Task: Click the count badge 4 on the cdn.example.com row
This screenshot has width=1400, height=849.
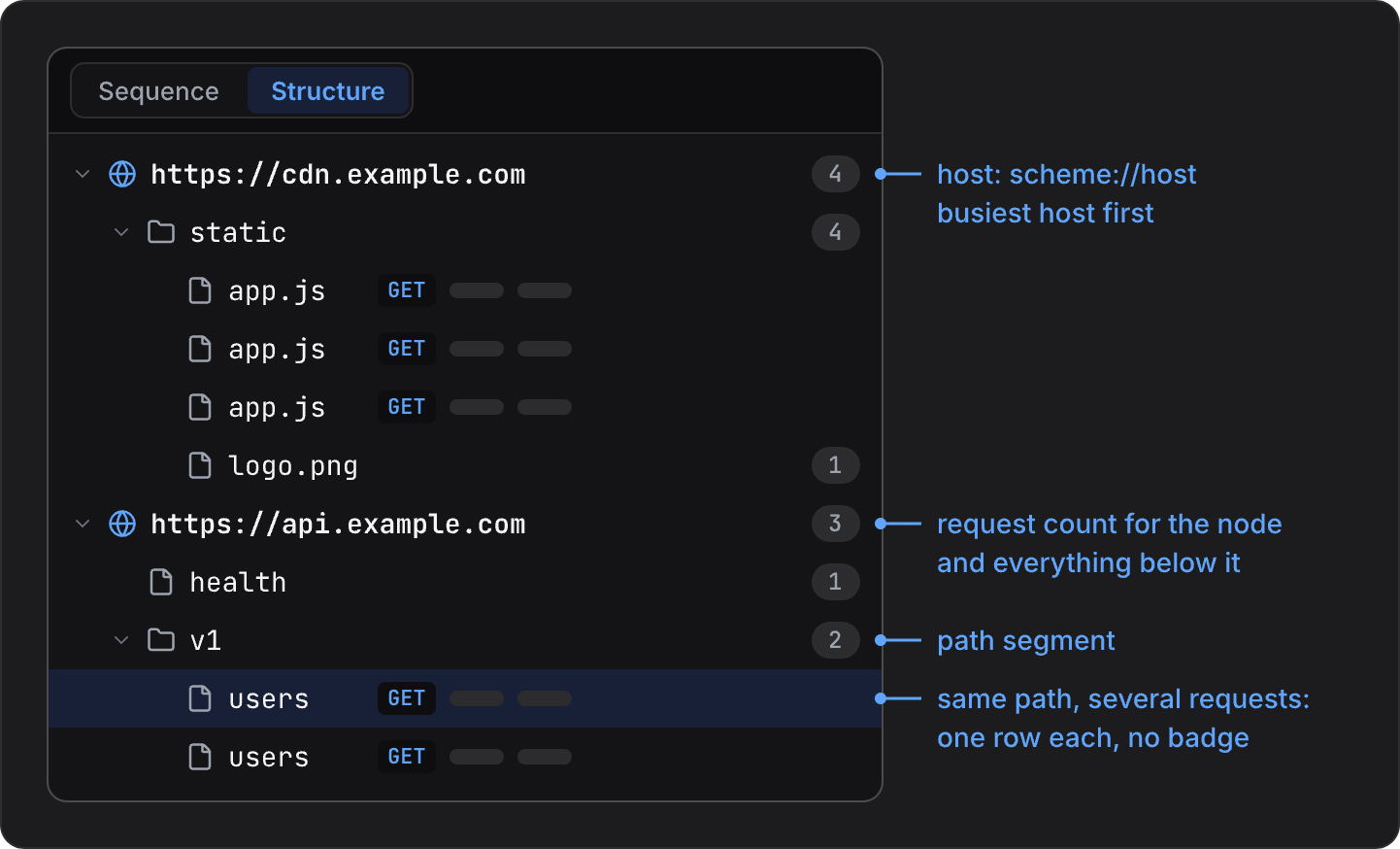Action: (835, 174)
